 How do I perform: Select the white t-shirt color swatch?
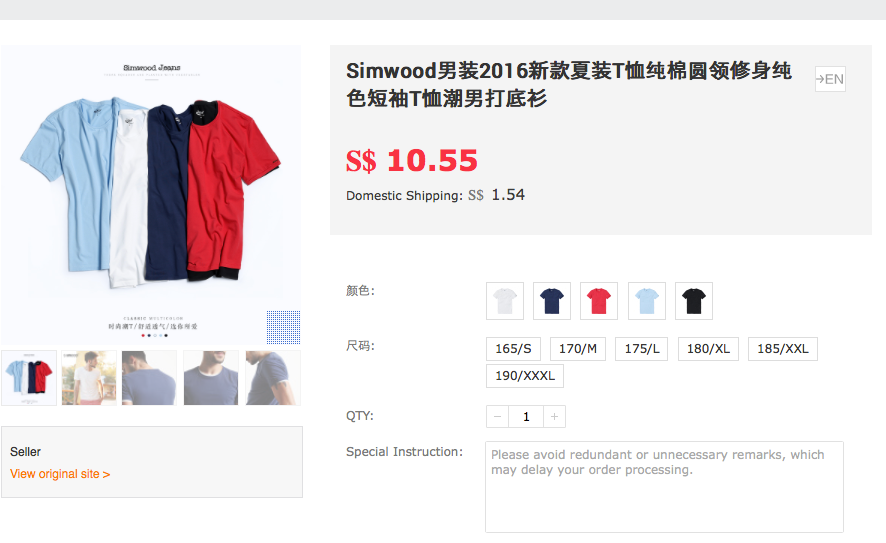[x=505, y=301]
